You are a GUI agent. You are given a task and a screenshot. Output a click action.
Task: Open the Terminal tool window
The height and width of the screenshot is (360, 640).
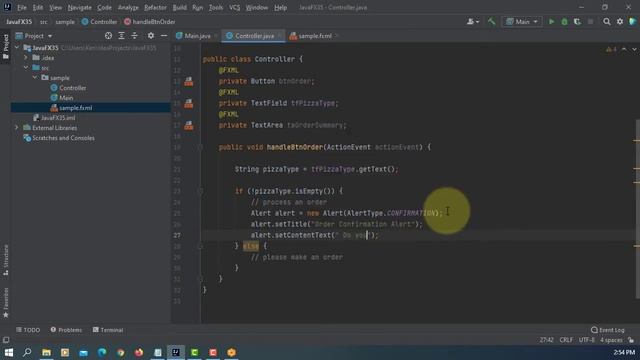tap(108, 330)
